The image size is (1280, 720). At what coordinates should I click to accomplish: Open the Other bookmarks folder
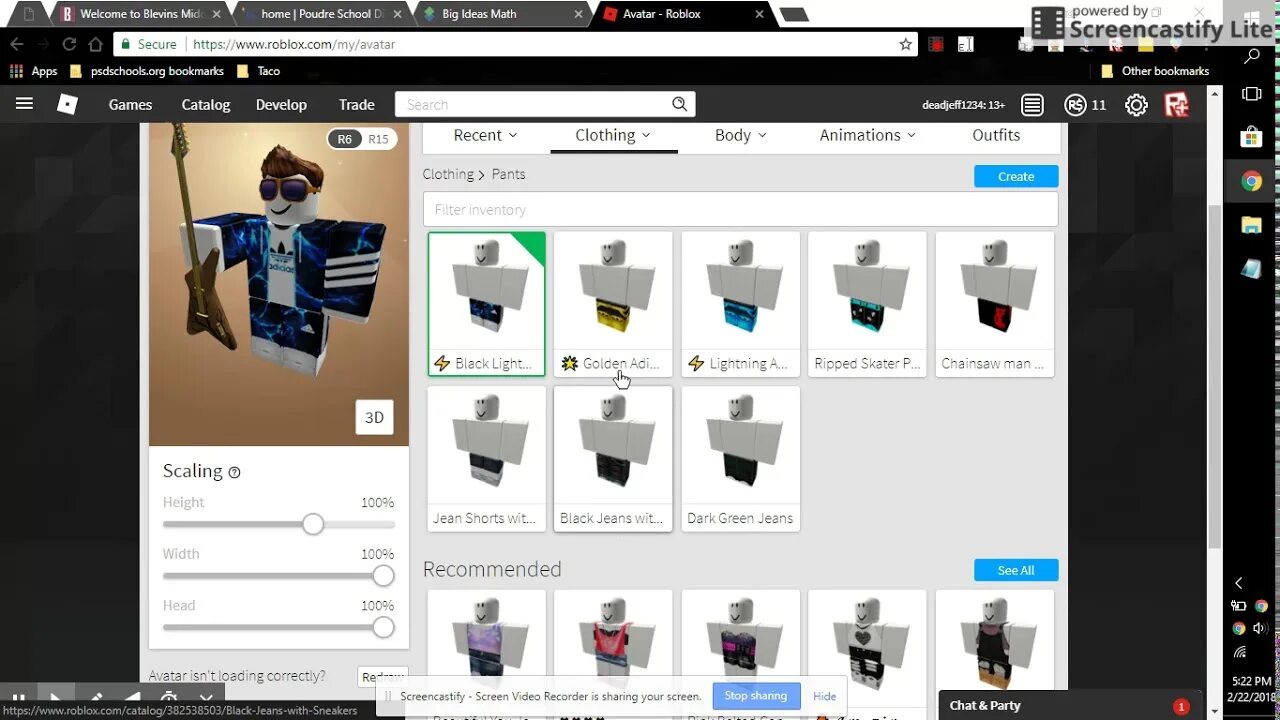(x=1155, y=71)
